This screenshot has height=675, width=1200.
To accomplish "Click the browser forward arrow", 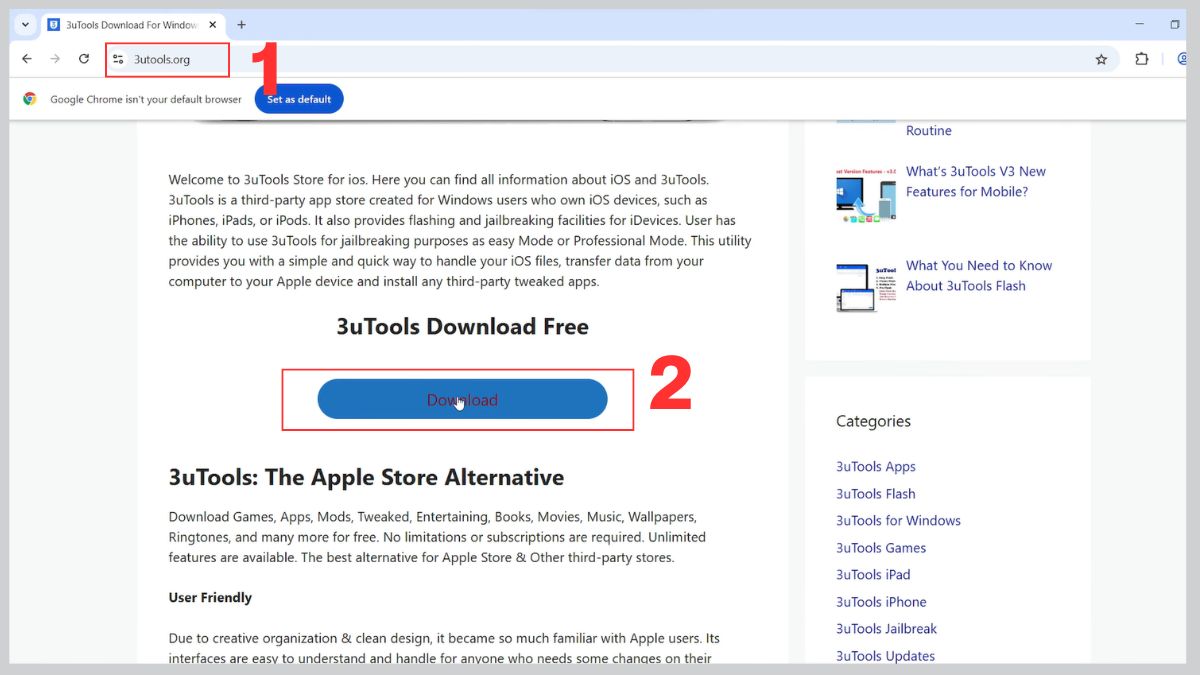I will coord(55,59).
